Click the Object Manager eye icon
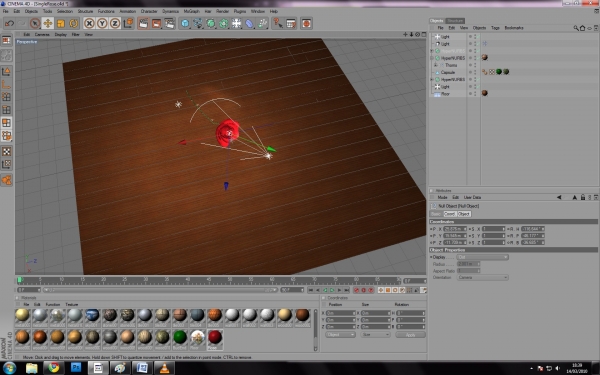 (x=590, y=28)
